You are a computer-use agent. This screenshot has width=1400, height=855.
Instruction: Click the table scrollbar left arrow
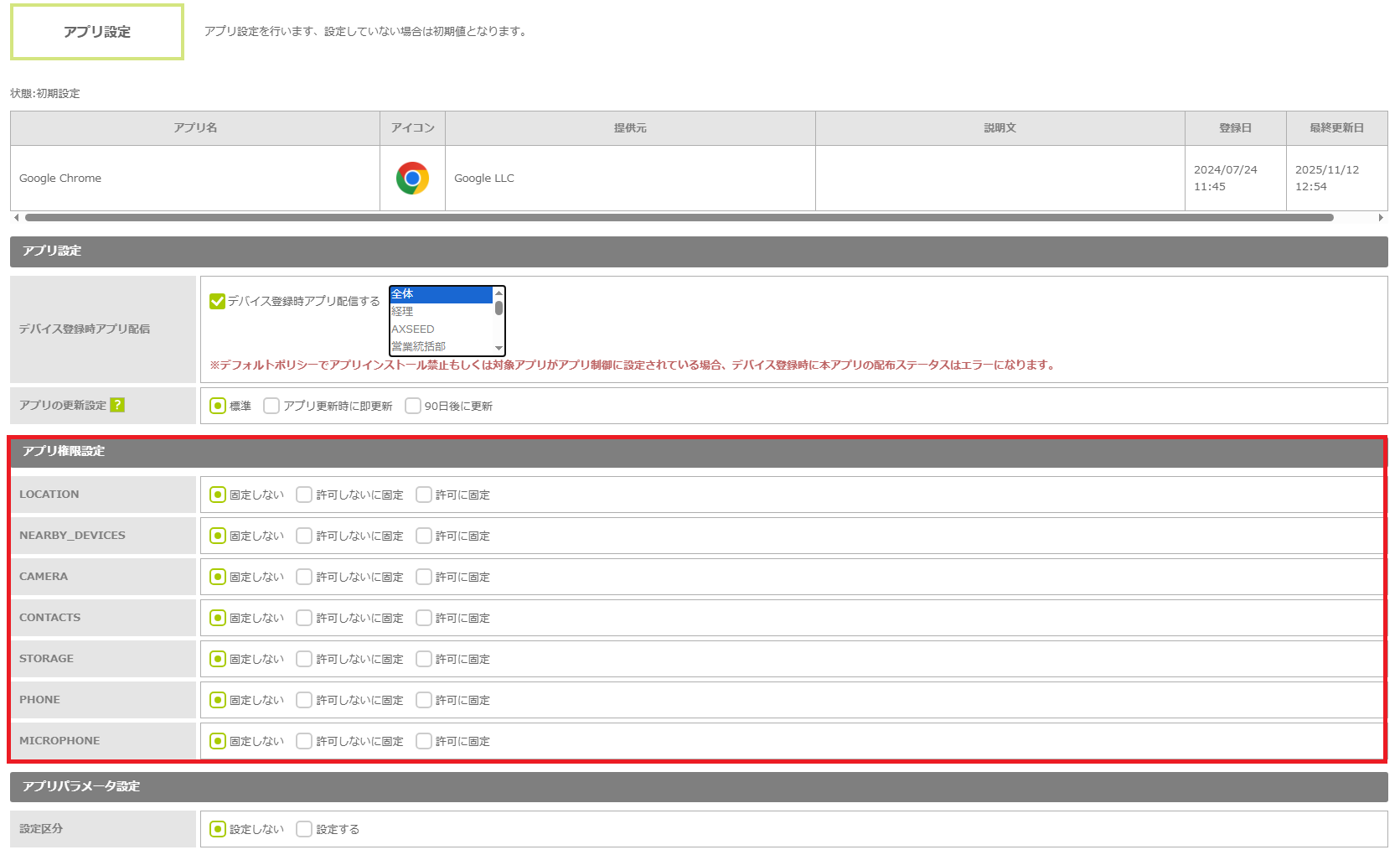pyautogui.click(x=16, y=218)
